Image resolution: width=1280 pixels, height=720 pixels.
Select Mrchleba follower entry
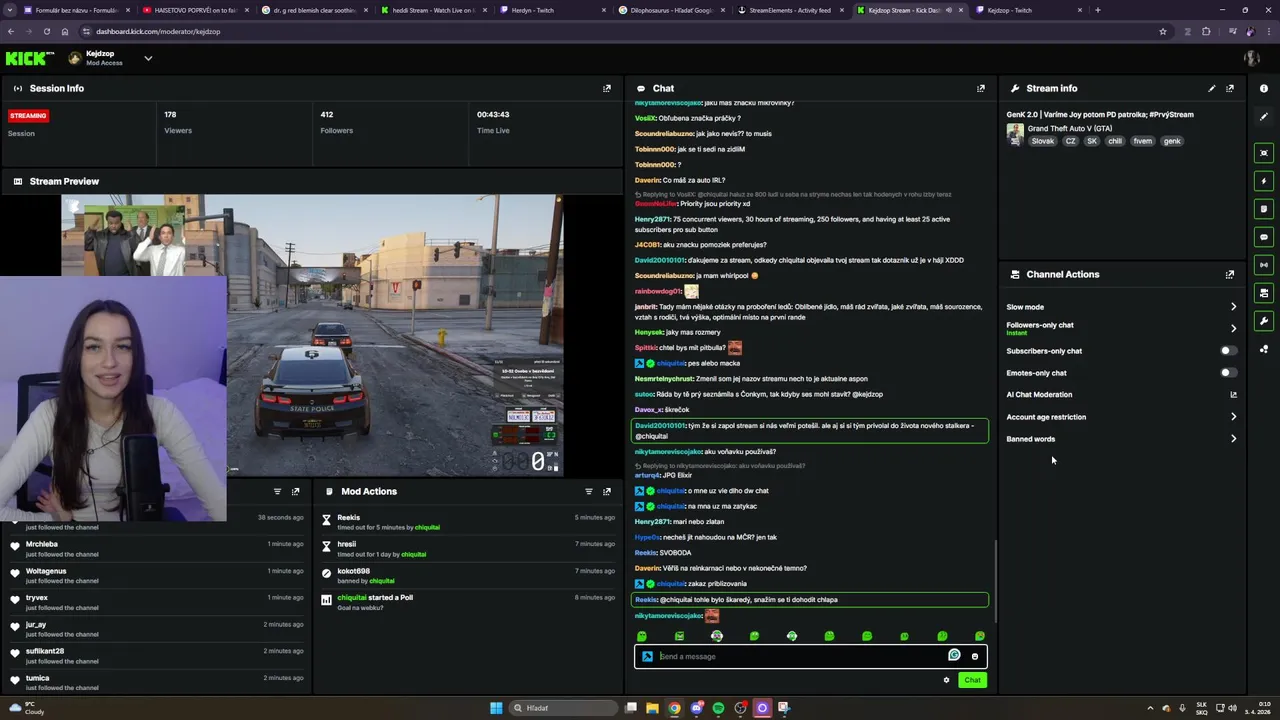click(156, 548)
